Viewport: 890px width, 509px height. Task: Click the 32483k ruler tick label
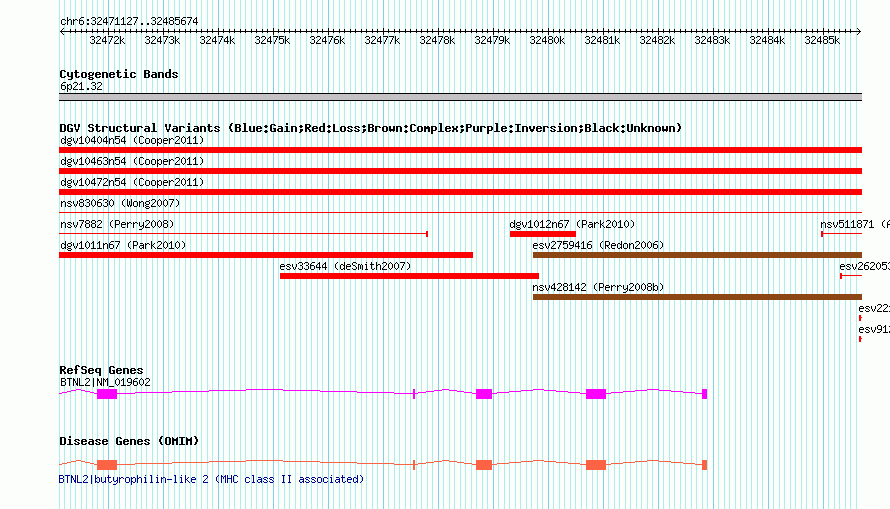tap(712, 40)
